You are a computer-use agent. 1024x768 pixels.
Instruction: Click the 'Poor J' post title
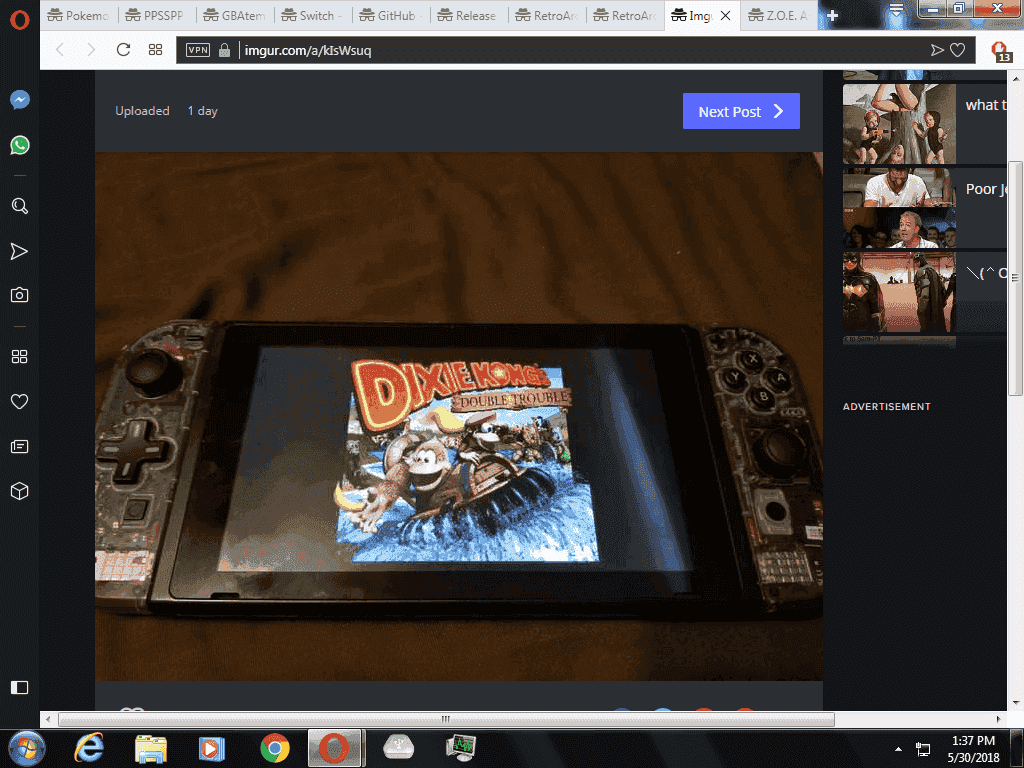coord(986,189)
